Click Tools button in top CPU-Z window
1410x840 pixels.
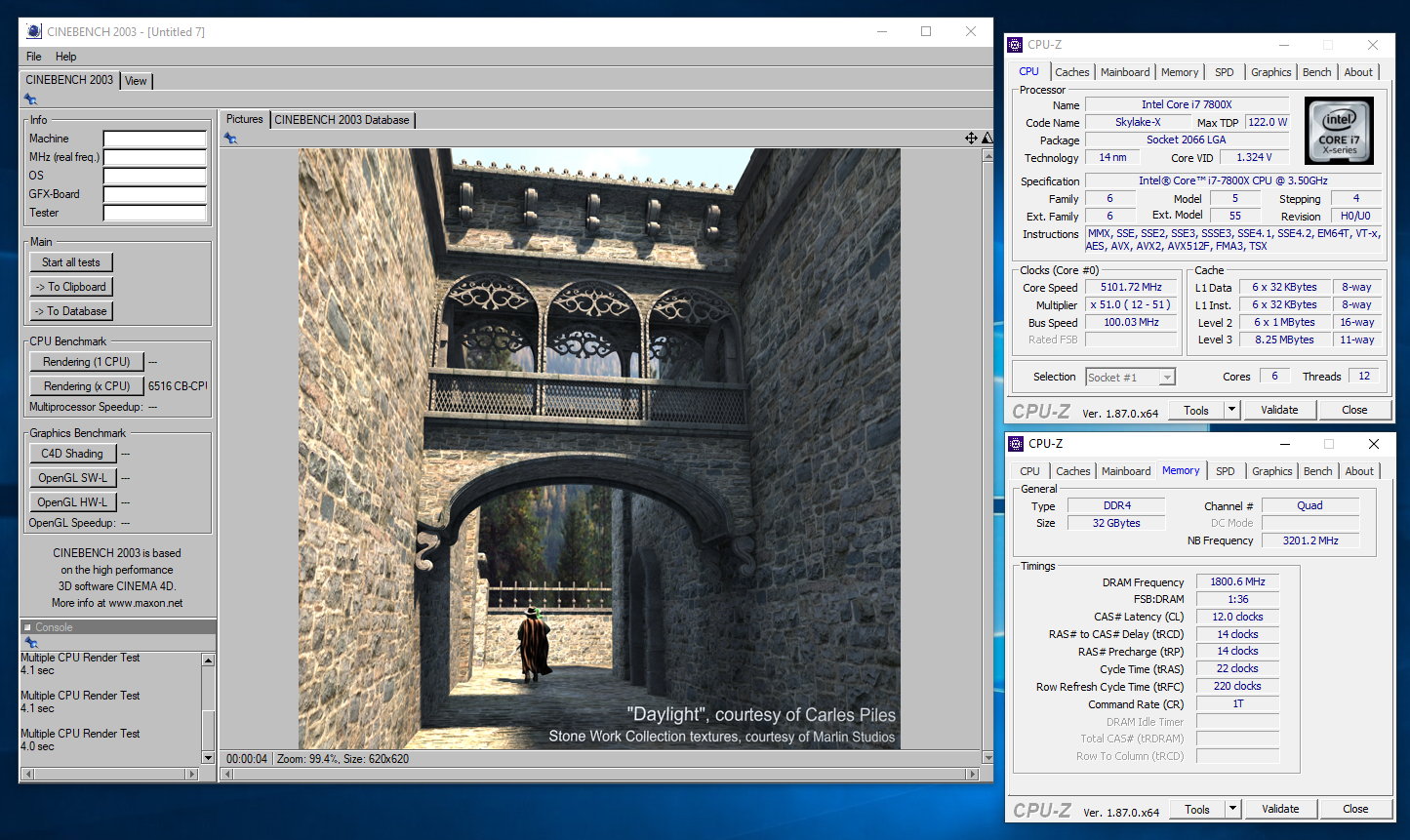(x=1196, y=411)
